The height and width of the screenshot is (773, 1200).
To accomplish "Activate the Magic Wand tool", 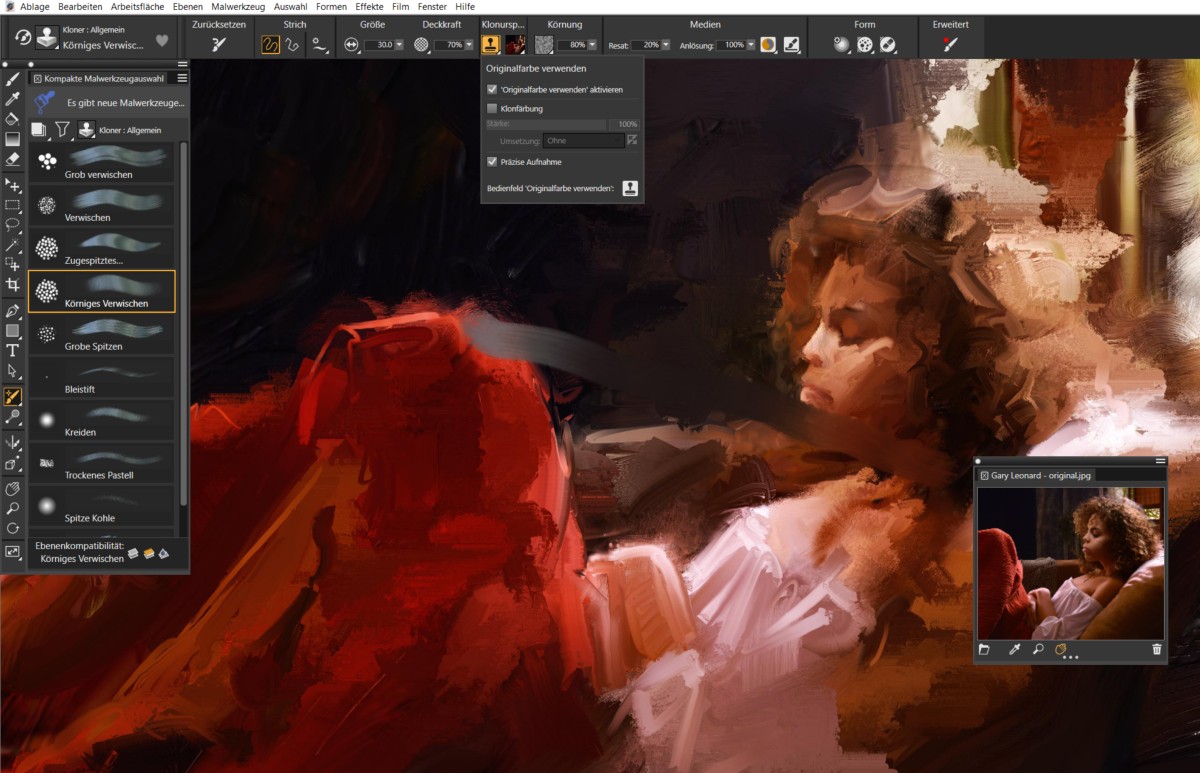I will click(13, 245).
